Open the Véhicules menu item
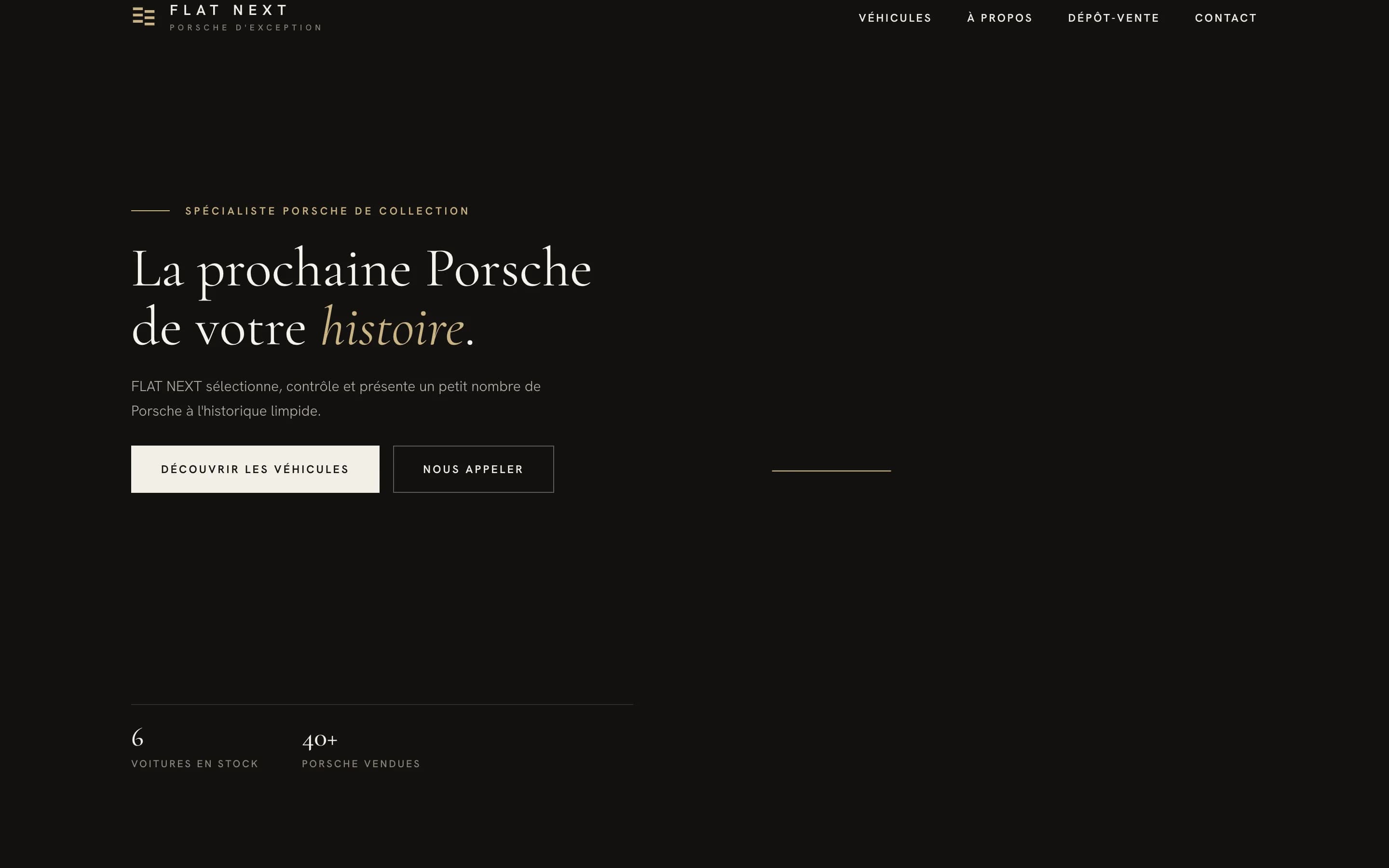 (x=895, y=18)
